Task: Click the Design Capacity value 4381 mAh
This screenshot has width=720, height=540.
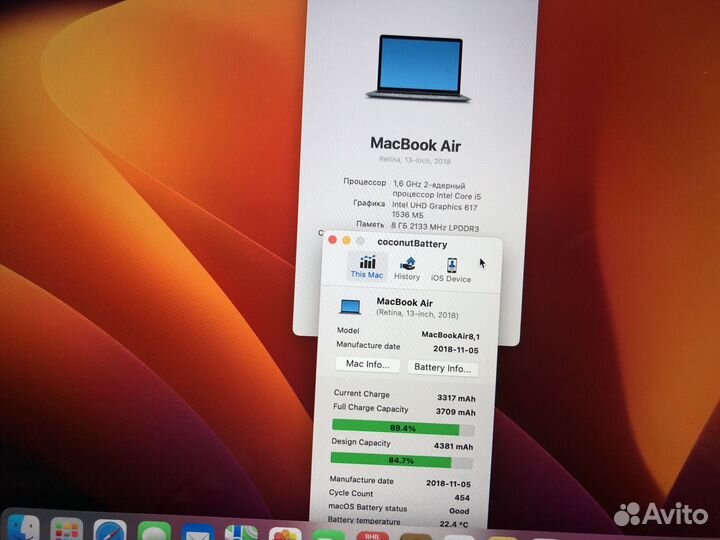Action: click(453, 446)
